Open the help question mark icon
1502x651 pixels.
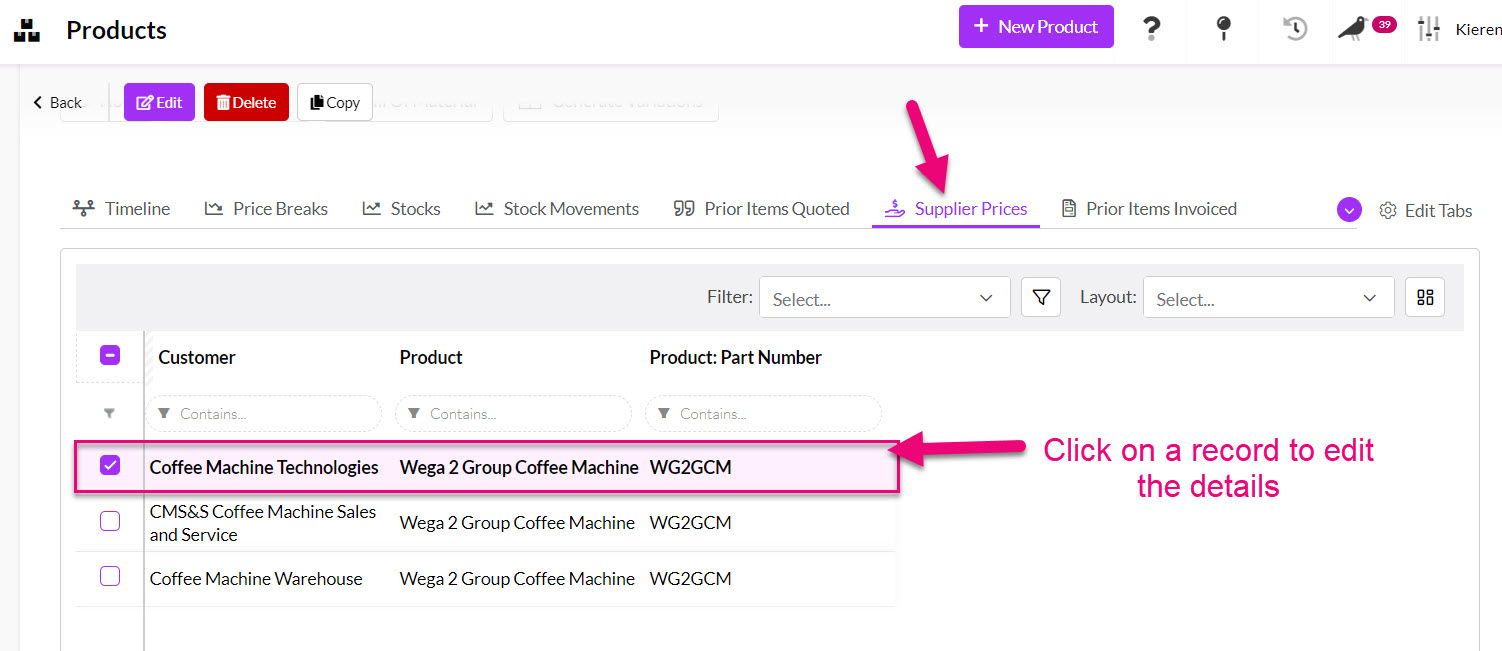click(x=1152, y=29)
